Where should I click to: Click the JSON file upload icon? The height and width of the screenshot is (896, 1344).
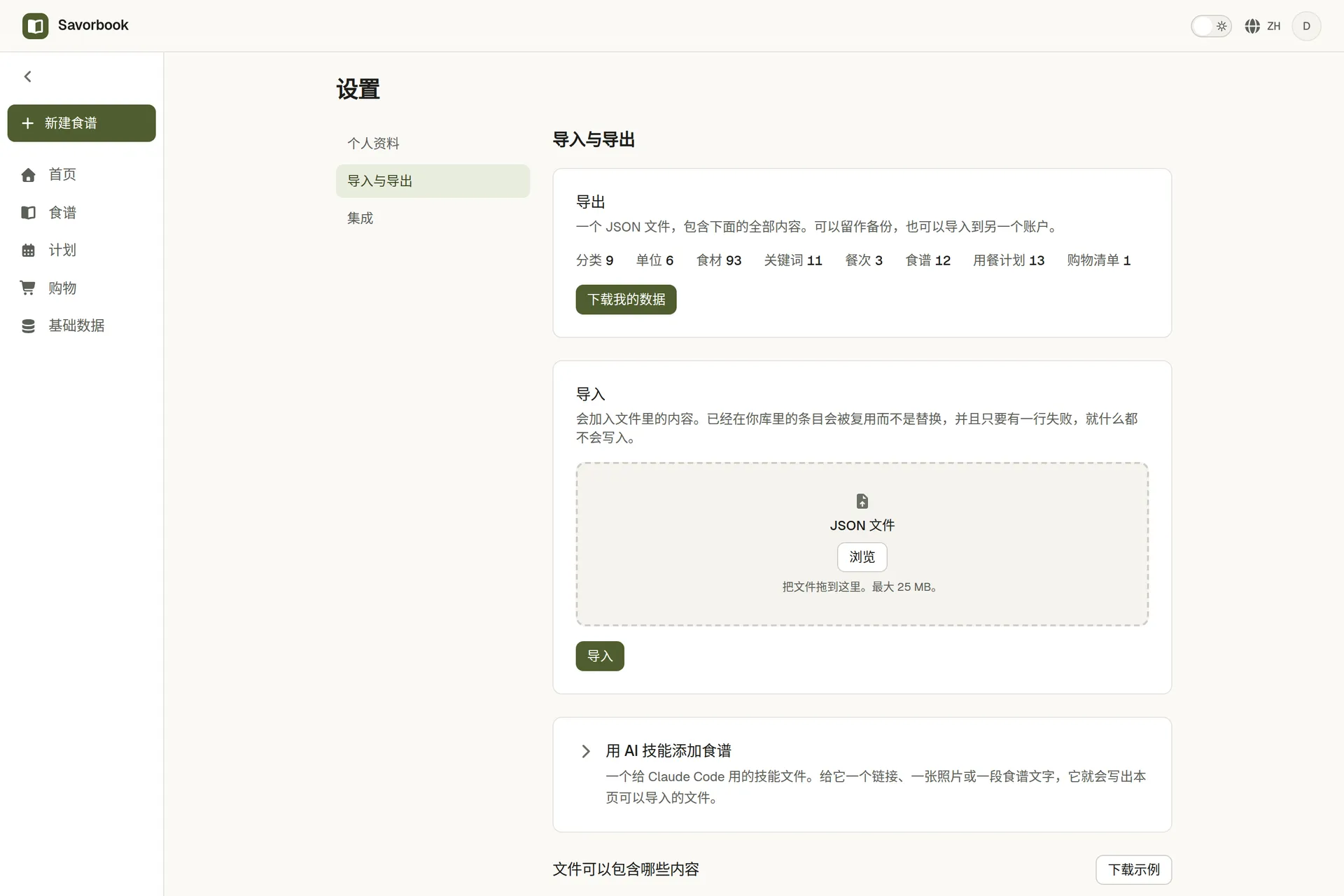tap(862, 501)
